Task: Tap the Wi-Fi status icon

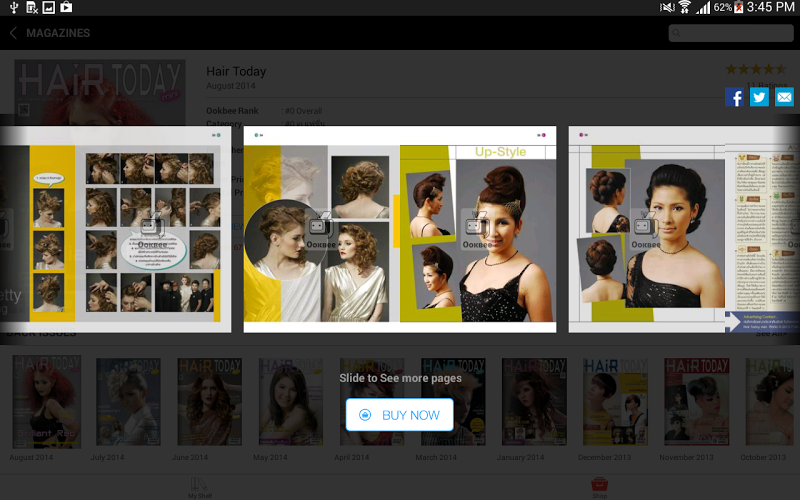Action: (685, 7)
